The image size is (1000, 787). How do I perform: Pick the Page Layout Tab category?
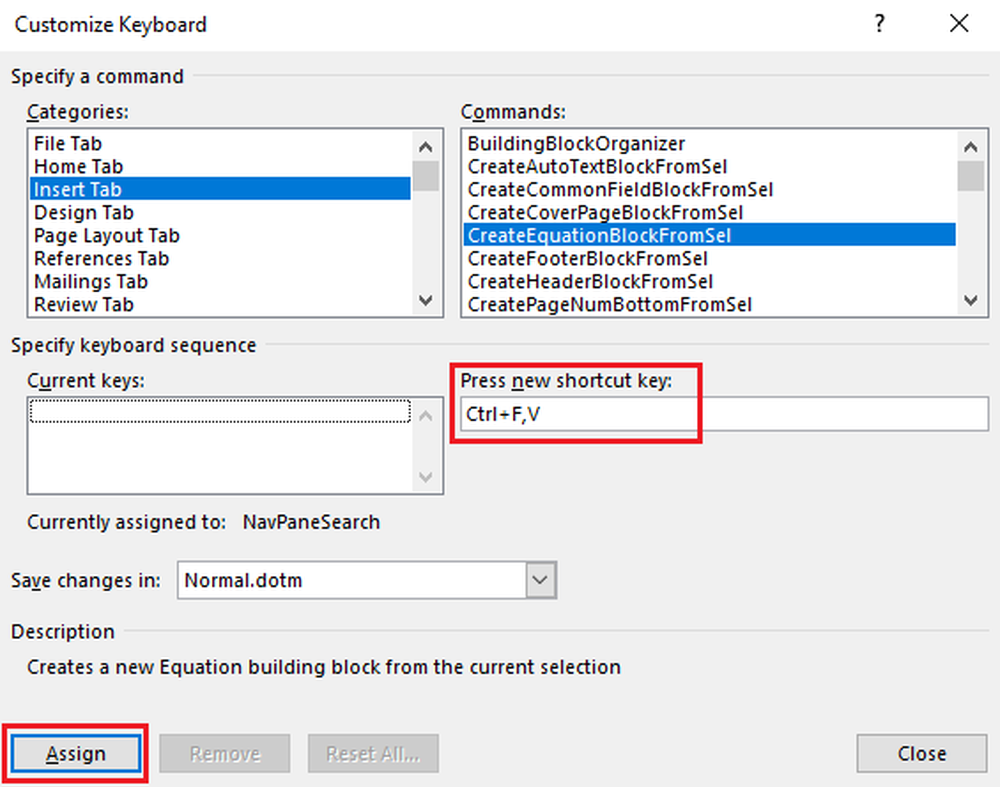(x=106, y=236)
